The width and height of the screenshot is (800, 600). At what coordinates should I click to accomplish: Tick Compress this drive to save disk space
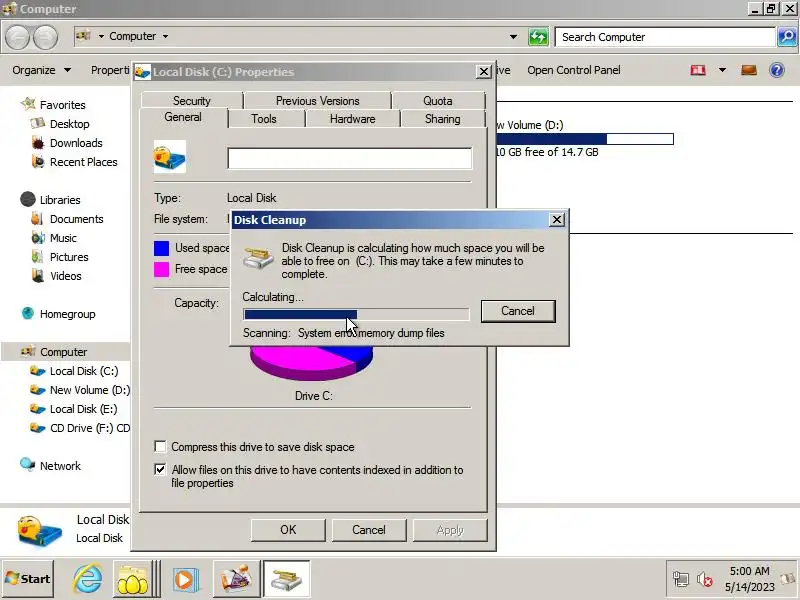[x=160, y=446]
